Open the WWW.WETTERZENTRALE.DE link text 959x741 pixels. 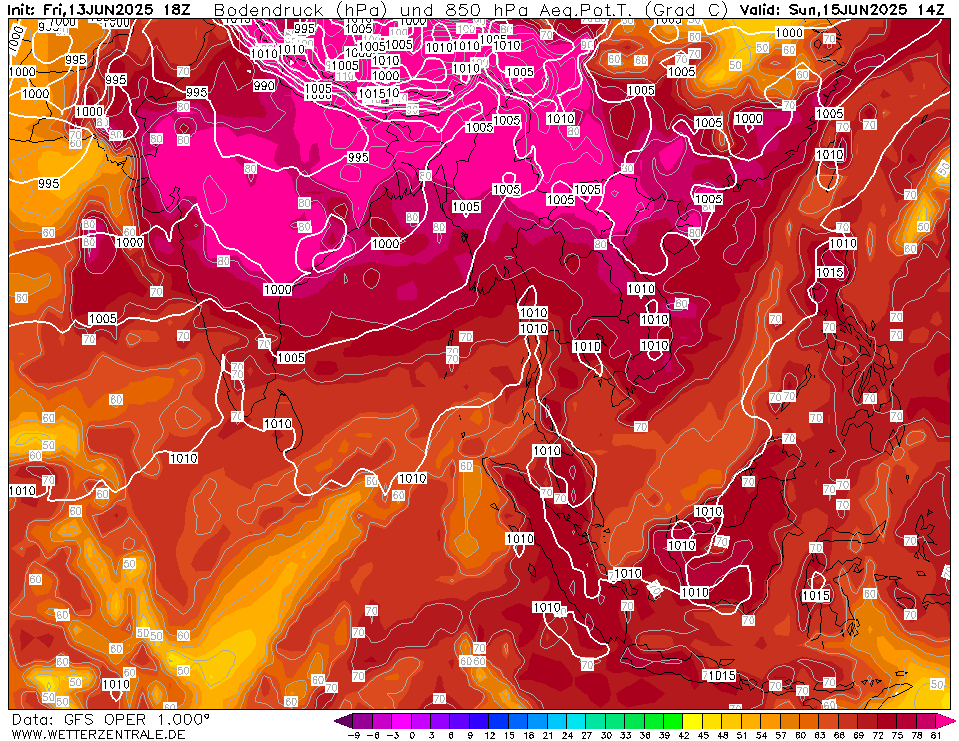click(98, 734)
